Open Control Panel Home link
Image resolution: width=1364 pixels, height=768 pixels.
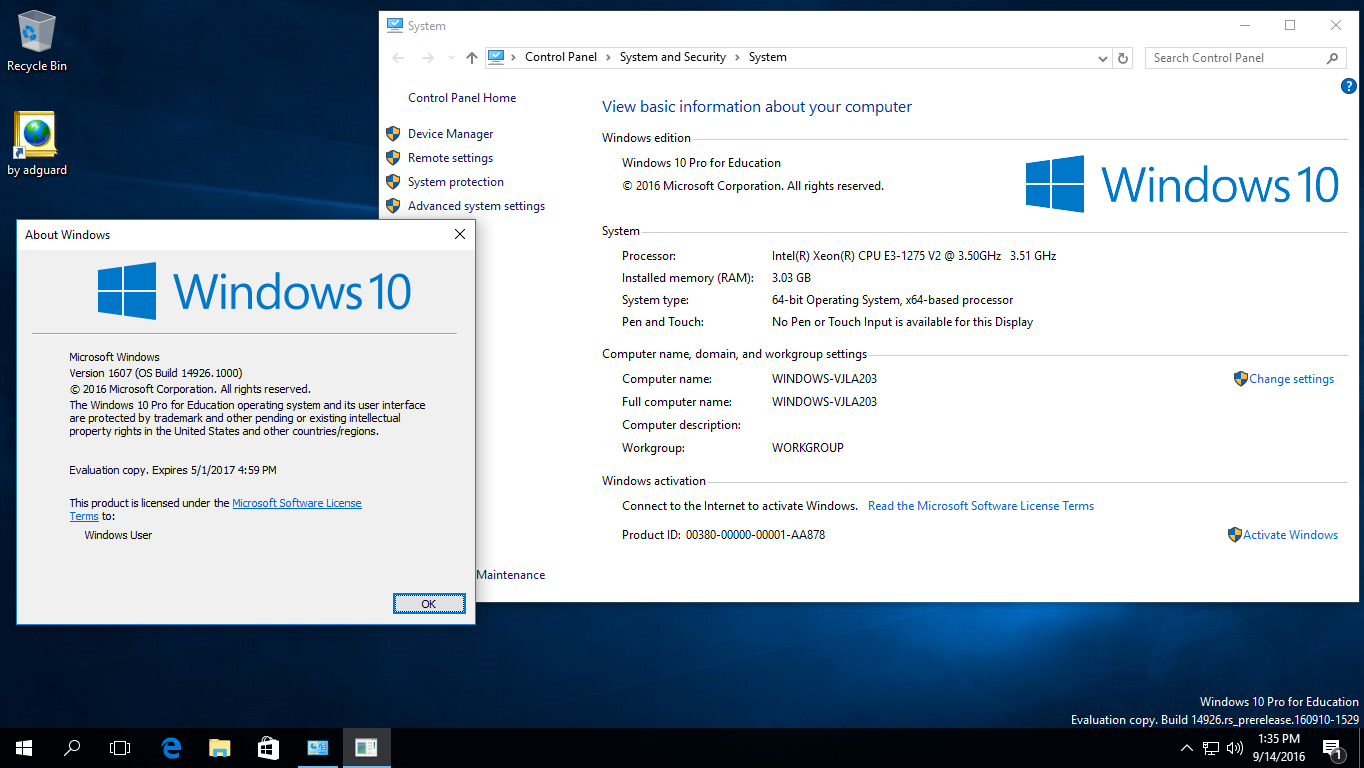coord(462,98)
